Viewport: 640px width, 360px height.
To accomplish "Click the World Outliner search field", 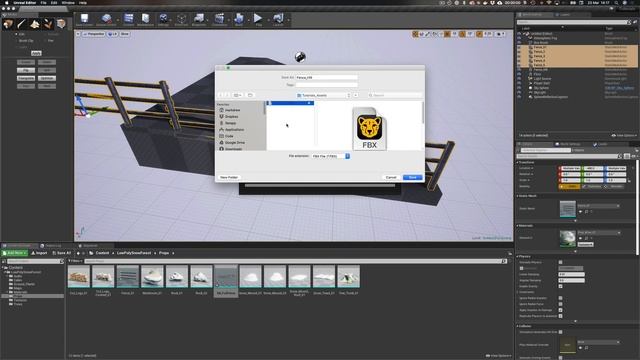I will [x=573, y=22].
